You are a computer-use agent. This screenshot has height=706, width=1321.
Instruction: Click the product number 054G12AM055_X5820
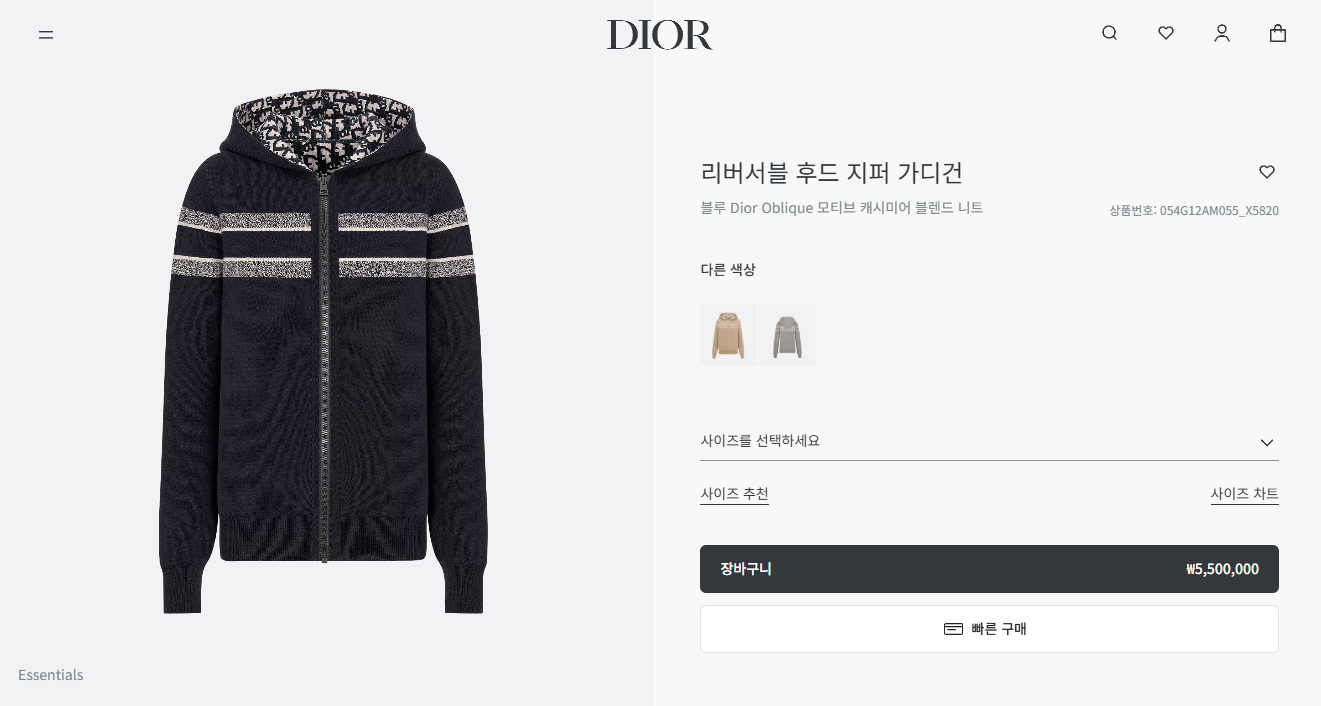[x=1219, y=211]
